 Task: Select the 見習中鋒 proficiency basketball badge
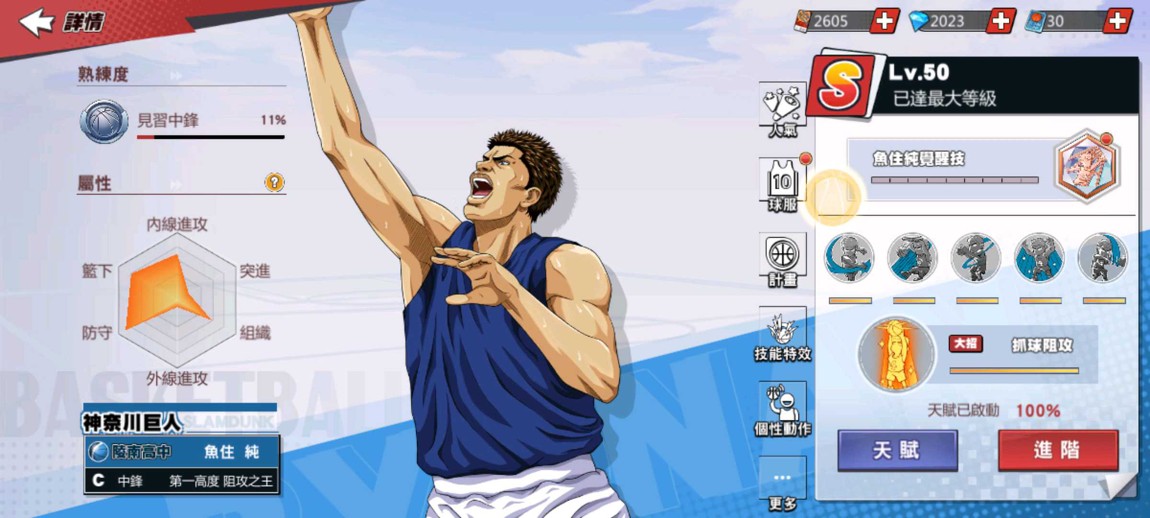[x=103, y=121]
